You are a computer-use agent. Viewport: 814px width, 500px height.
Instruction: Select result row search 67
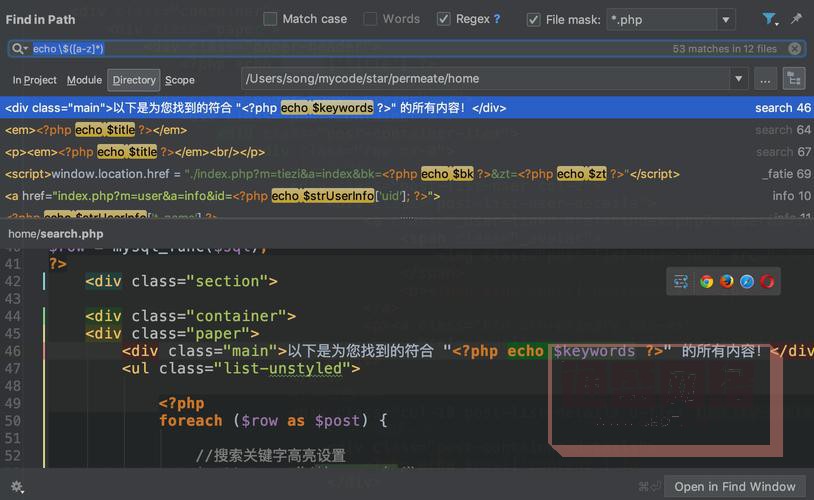pyautogui.click(x=407, y=152)
